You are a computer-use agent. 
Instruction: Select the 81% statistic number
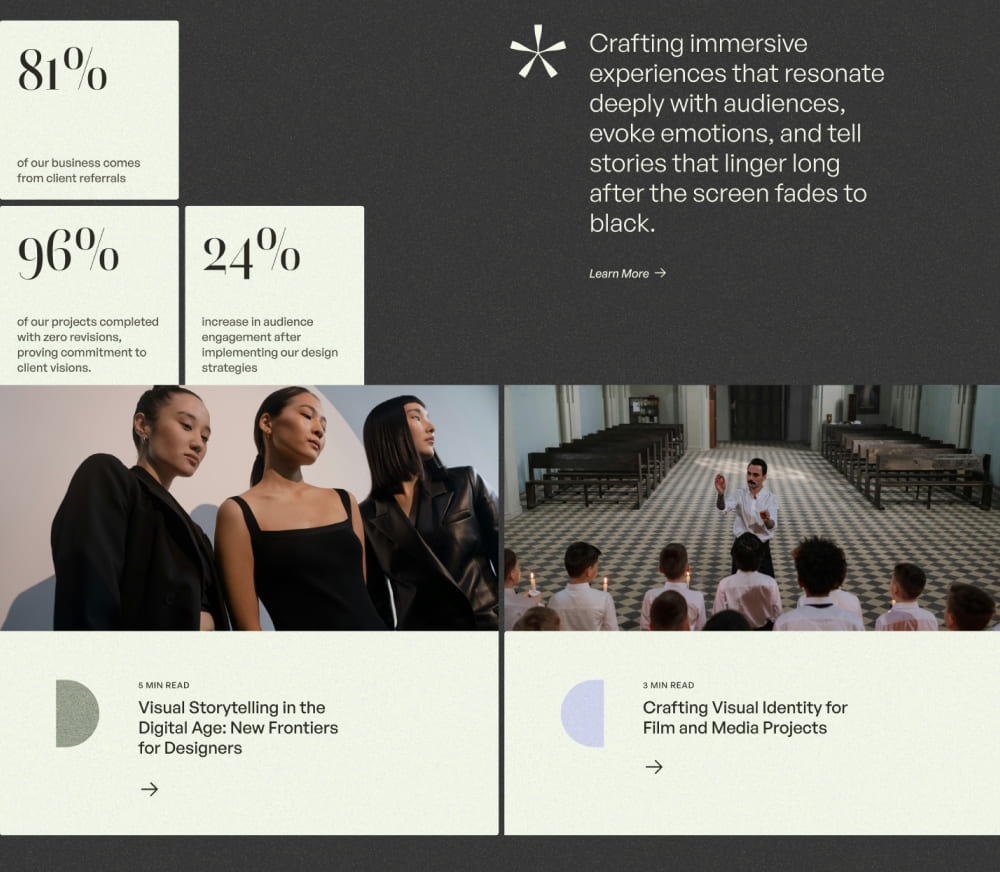tap(62, 69)
